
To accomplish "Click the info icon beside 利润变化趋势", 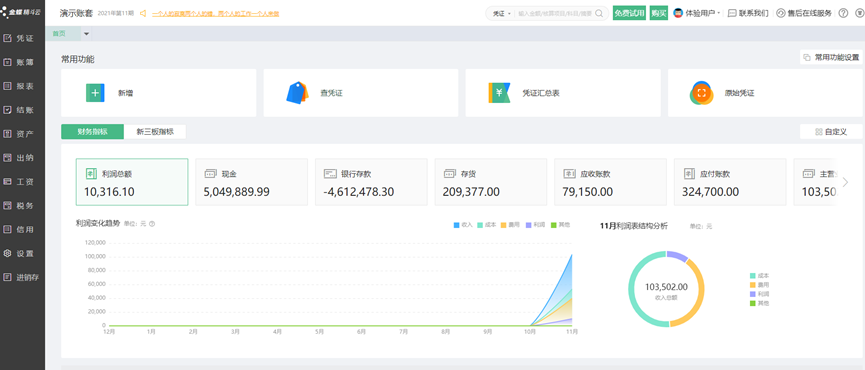I will (152, 224).
